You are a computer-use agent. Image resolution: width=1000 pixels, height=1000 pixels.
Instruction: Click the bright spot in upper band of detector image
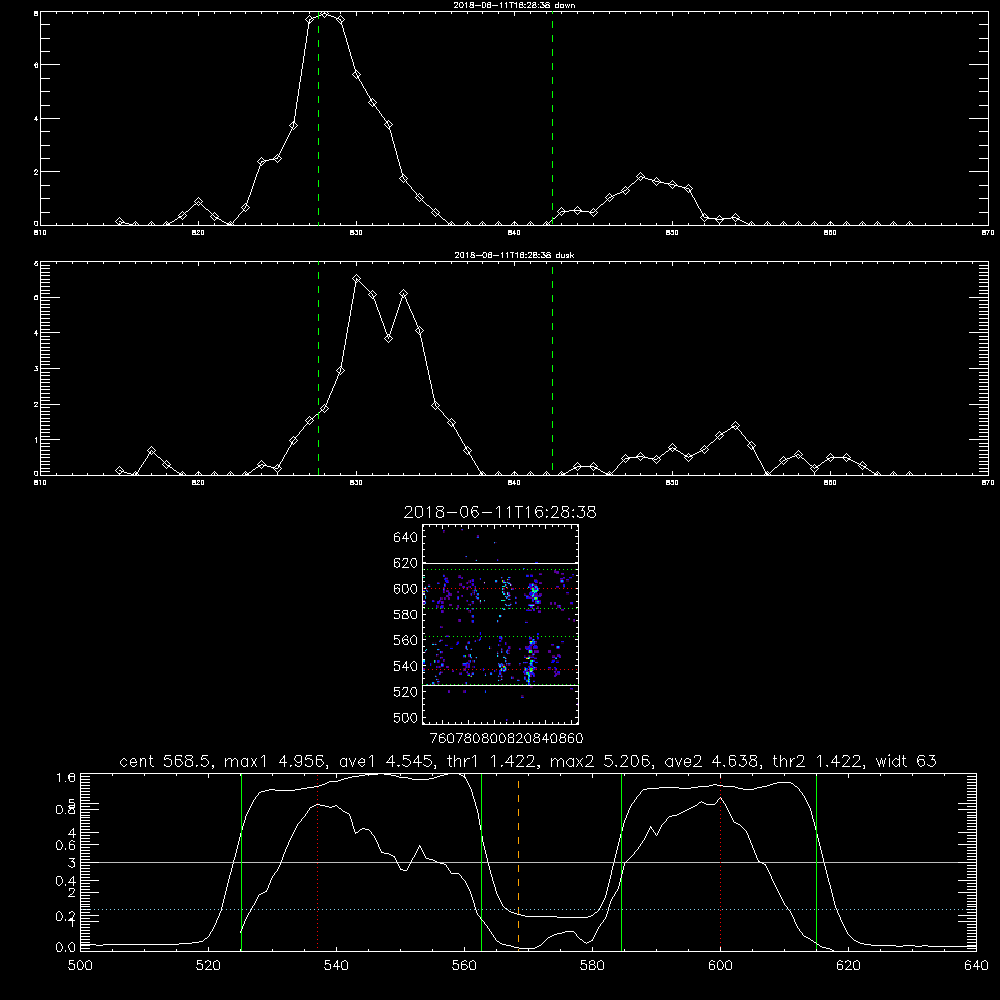(533, 593)
